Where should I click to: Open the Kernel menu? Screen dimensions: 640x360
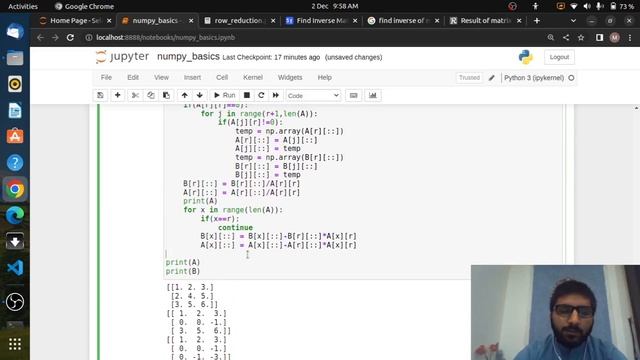tap(253, 78)
